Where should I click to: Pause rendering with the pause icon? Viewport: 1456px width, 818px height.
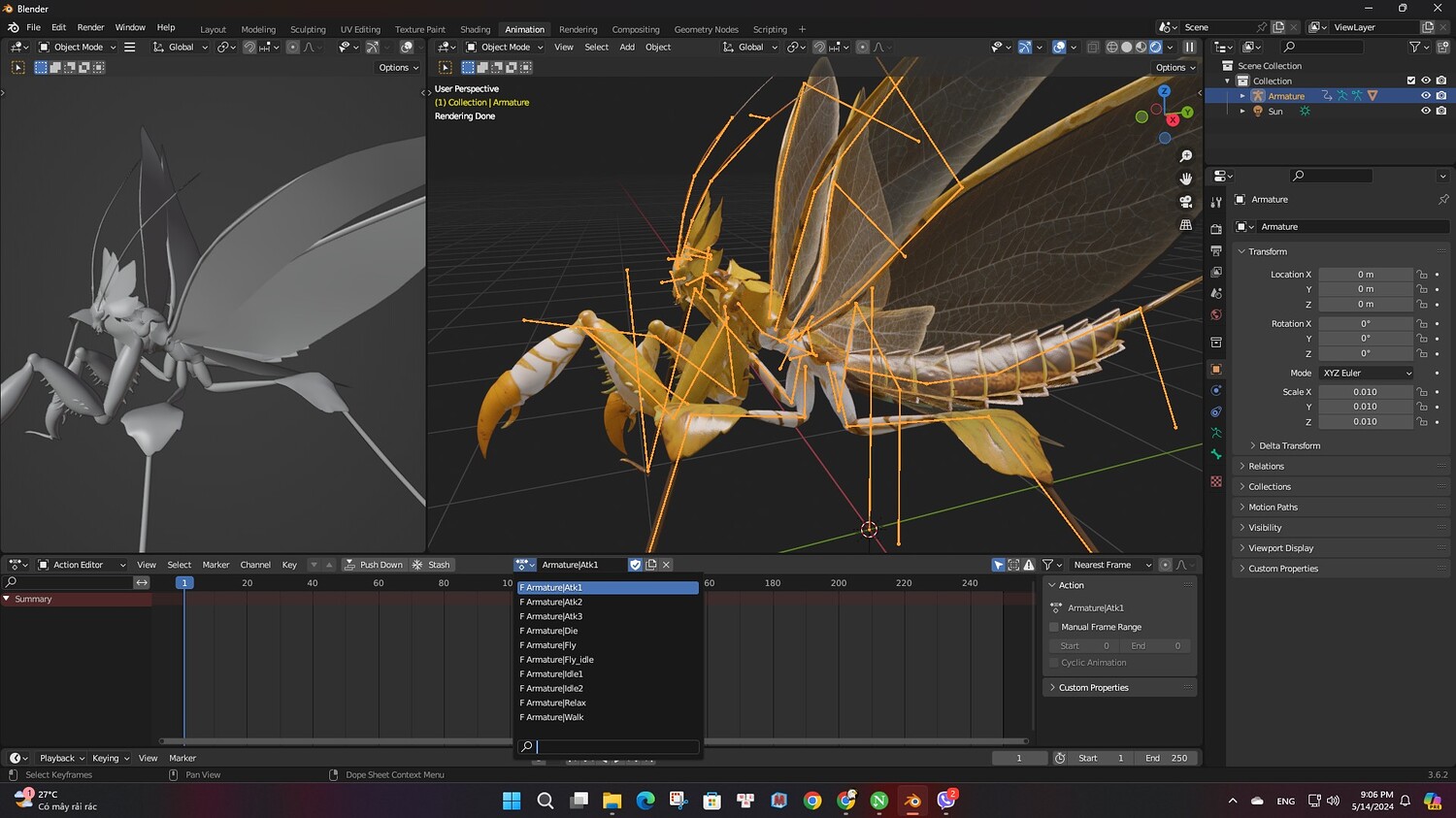[x=1189, y=47]
